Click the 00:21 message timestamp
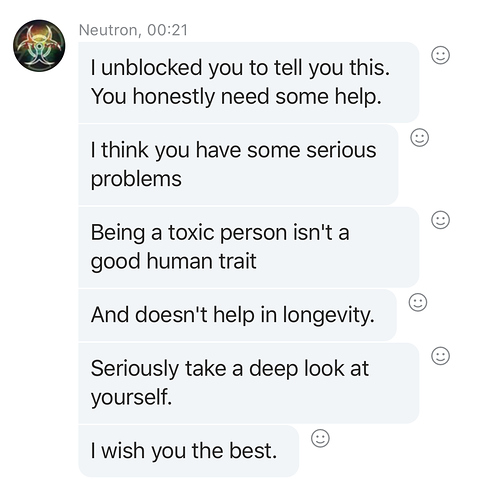This screenshot has height=500, width=490. click(x=167, y=30)
